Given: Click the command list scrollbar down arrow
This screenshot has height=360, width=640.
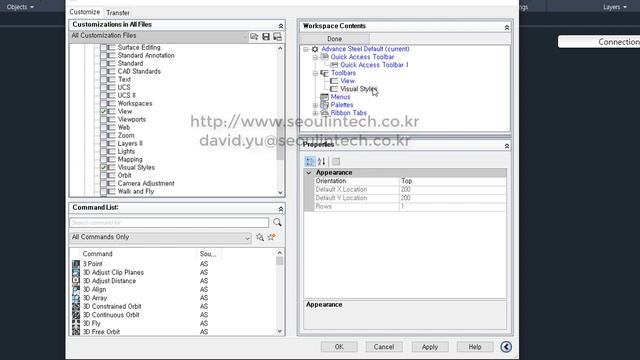Looking at the screenshot, I should 280,331.
